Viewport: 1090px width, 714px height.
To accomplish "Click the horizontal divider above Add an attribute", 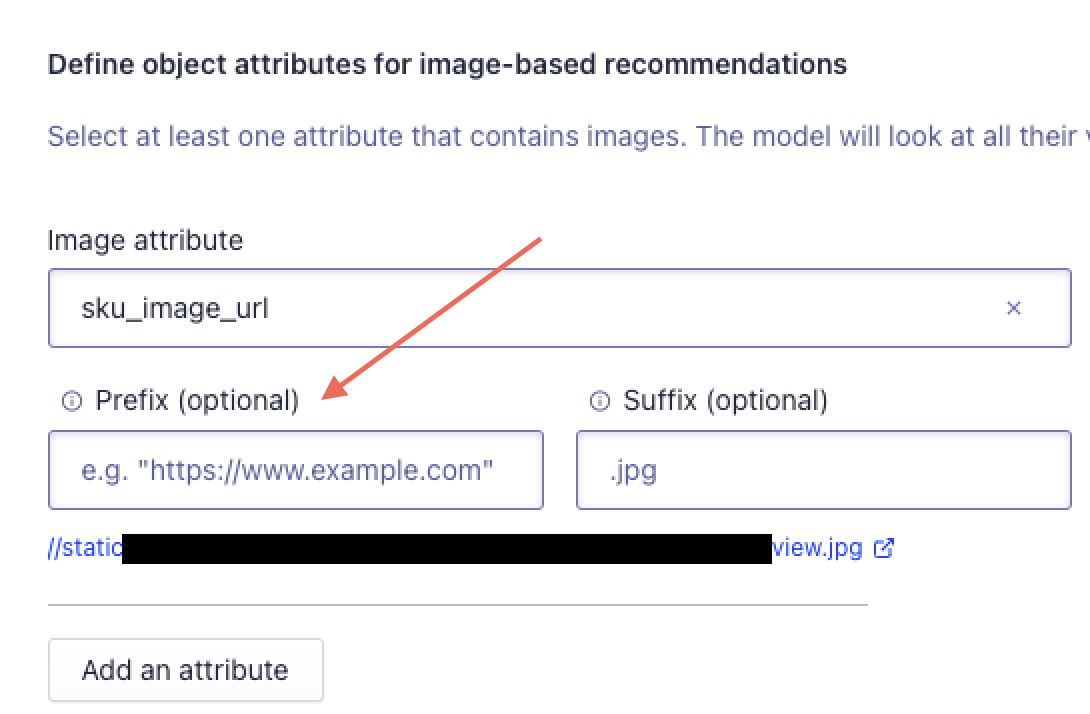I will [x=458, y=605].
